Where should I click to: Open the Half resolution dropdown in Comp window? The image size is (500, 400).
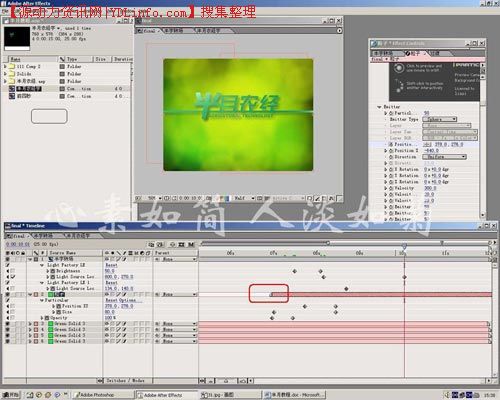[x=244, y=198]
